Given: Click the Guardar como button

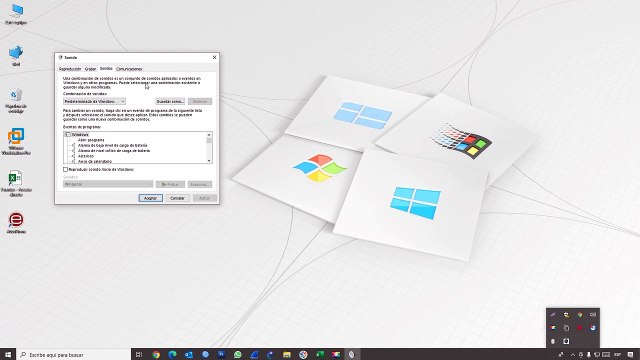Looking at the screenshot, I should [x=170, y=101].
